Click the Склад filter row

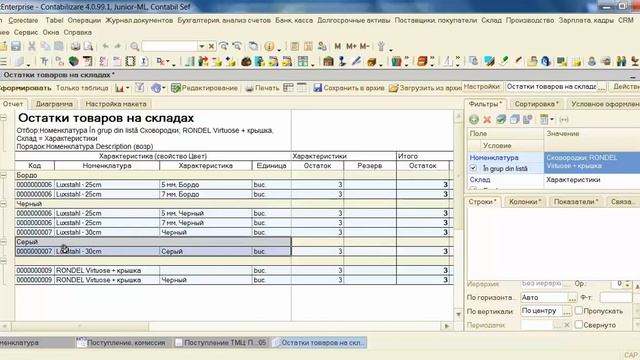[x=553, y=180]
